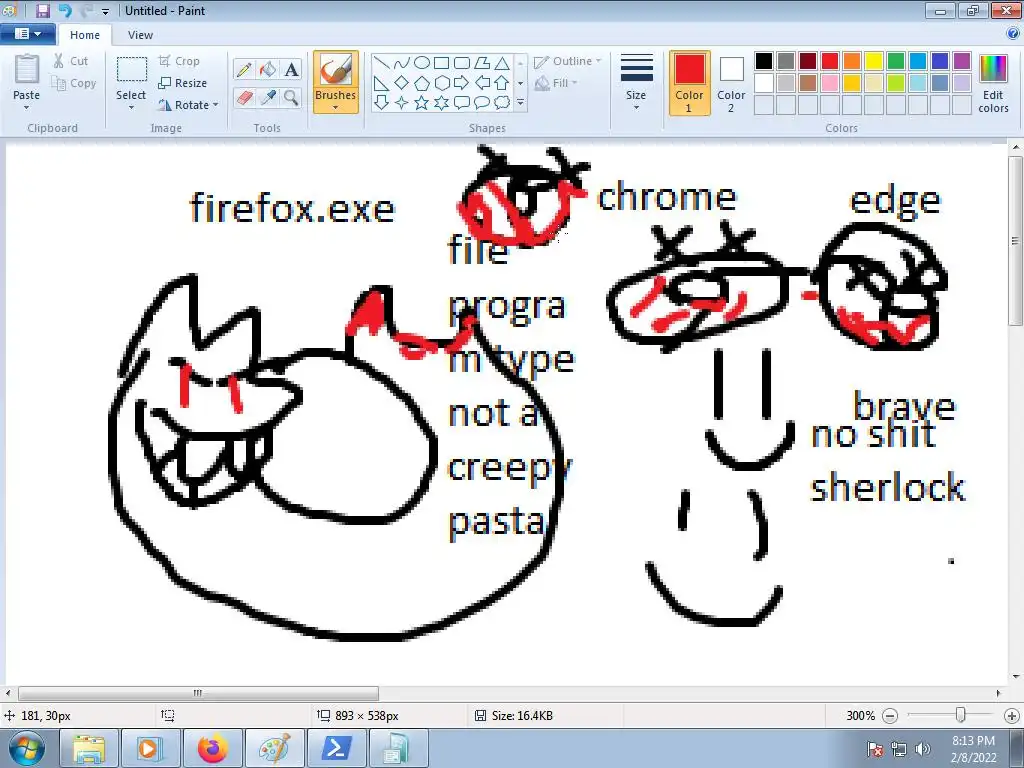Image resolution: width=1024 pixels, height=768 pixels.
Task: Click the Brushes tool icon
Action: tap(336, 70)
